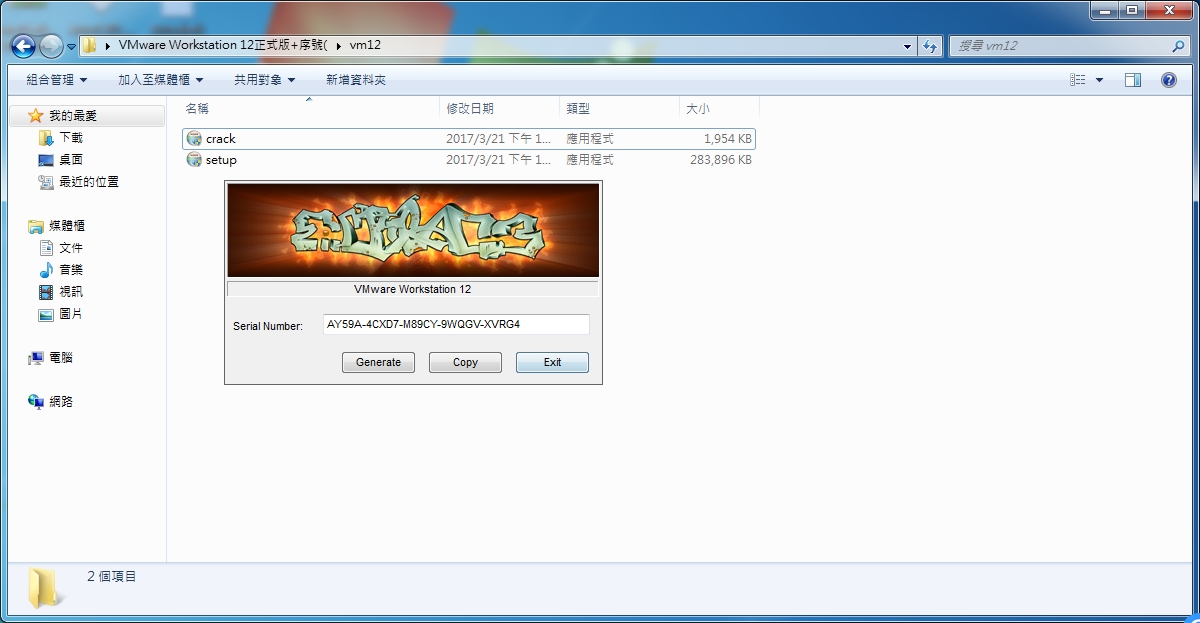Select VMware Workstation 12 breadcrumb folder
Viewport: 1200px width, 623px height.
point(223,45)
